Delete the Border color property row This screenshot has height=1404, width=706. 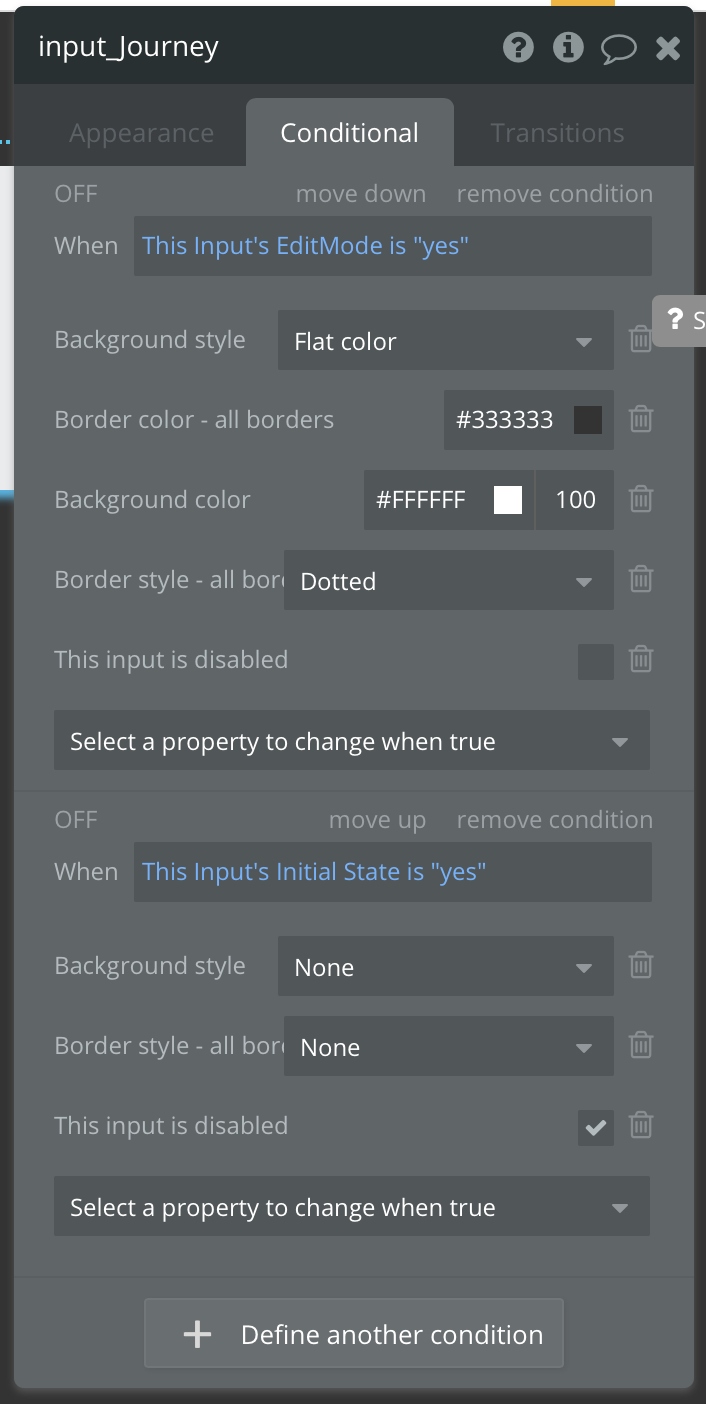tap(641, 419)
